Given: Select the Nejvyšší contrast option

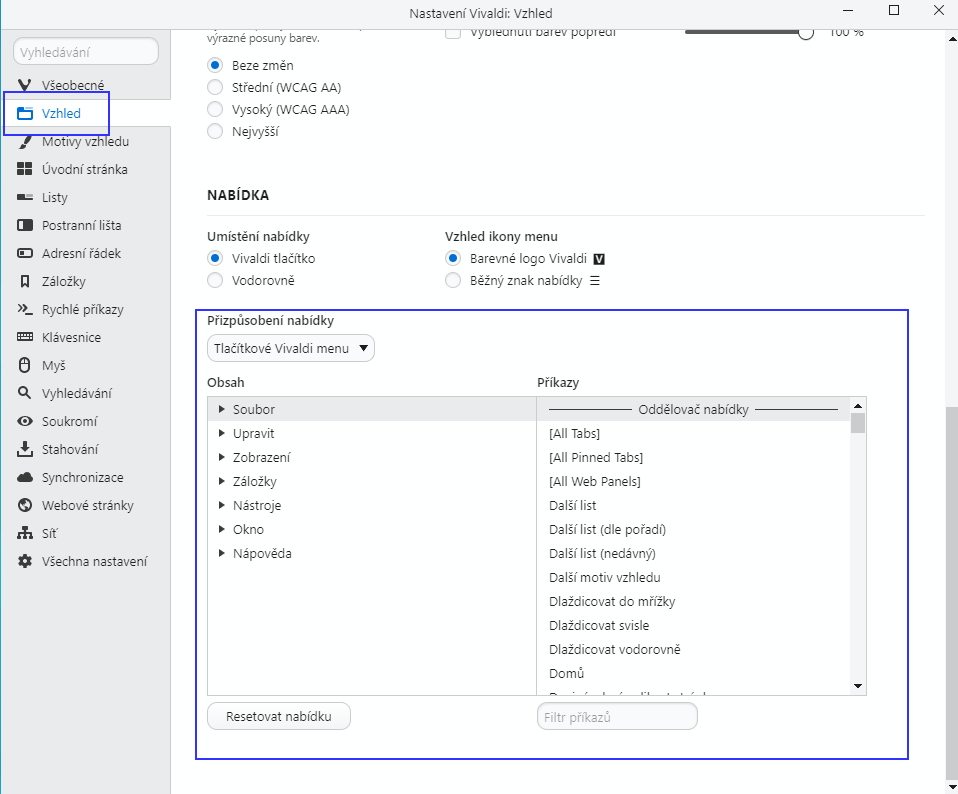Looking at the screenshot, I should point(215,131).
